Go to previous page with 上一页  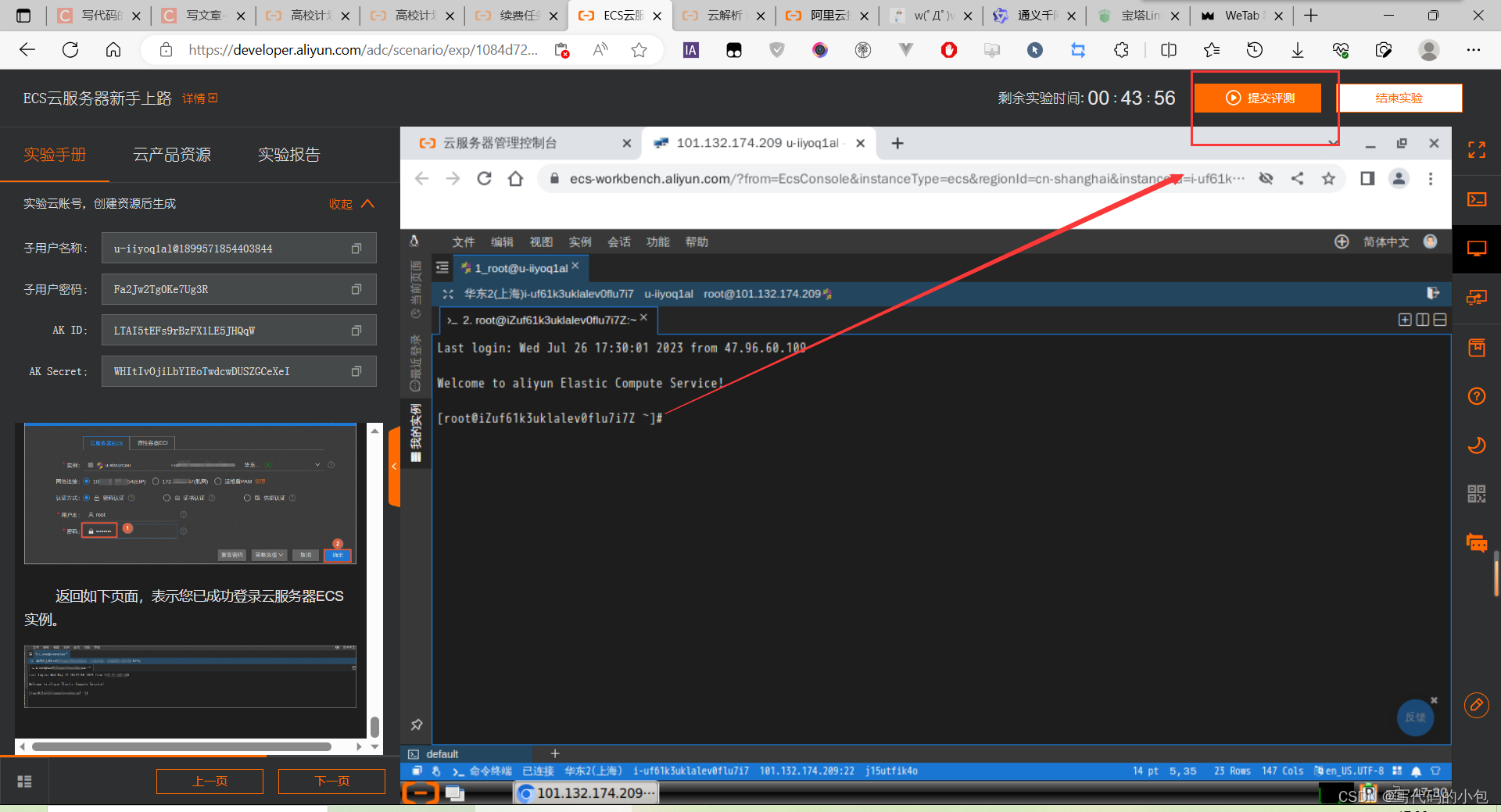(x=210, y=781)
